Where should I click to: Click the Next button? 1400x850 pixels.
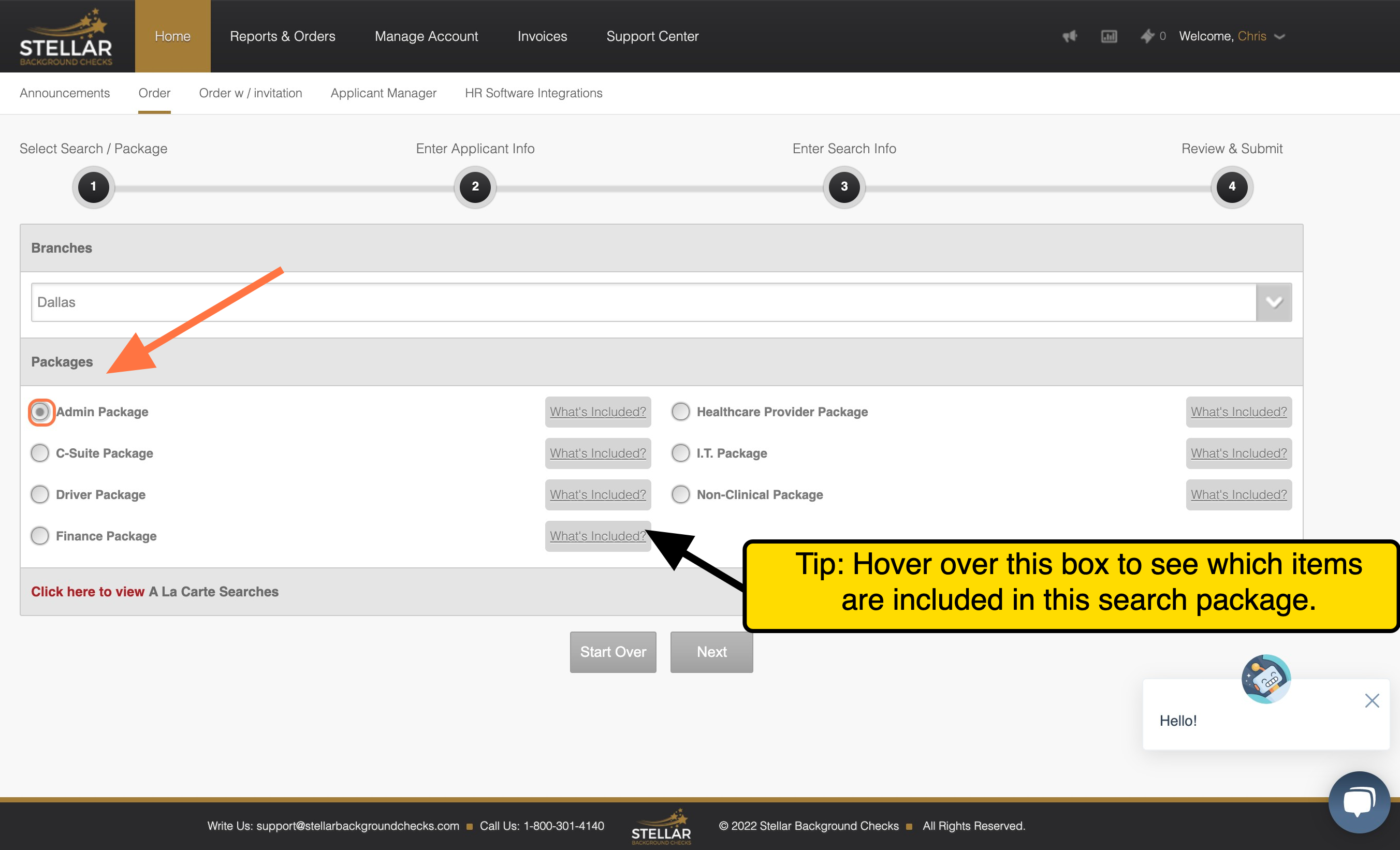pos(711,652)
